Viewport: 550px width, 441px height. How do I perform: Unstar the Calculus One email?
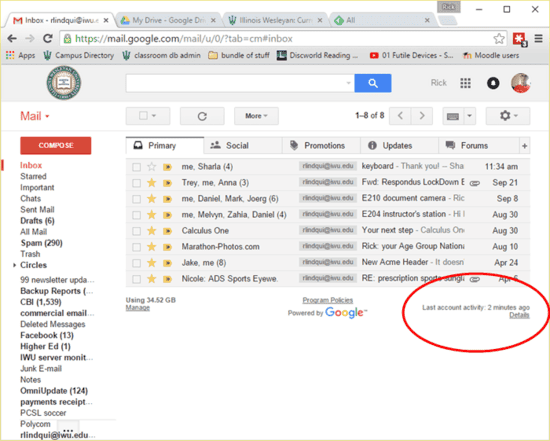[x=152, y=231]
